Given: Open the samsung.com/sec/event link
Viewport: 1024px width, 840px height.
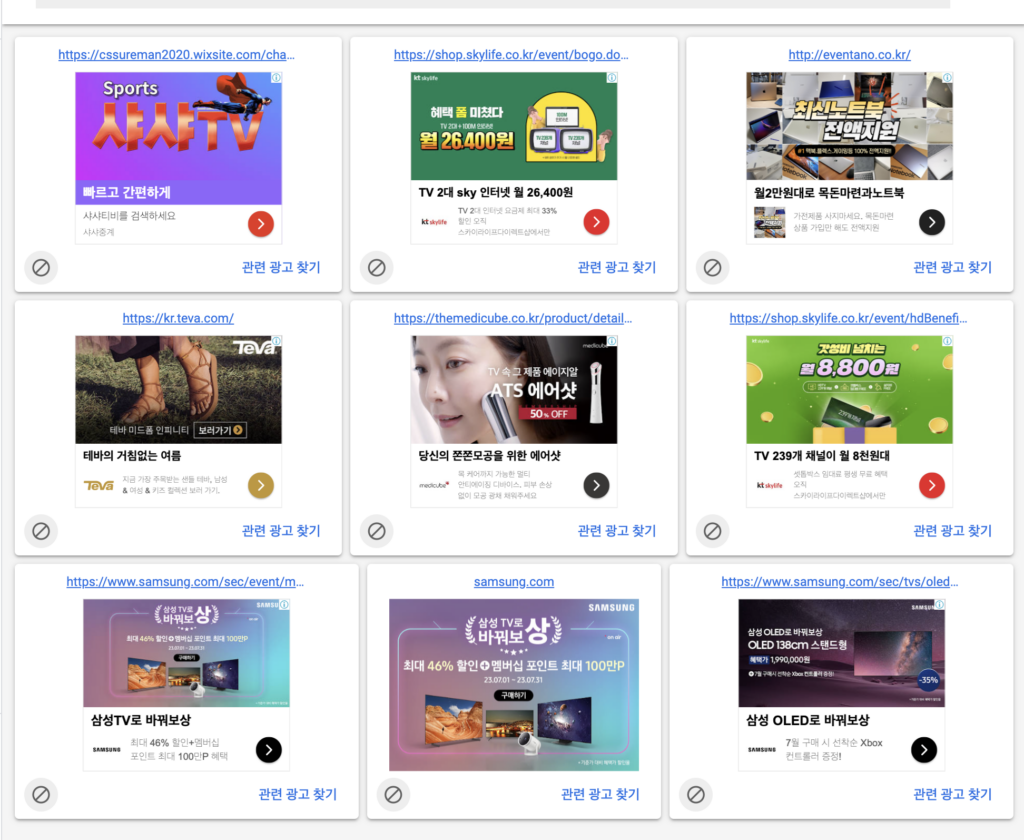Looking at the screenshot, I should (185, 581).
